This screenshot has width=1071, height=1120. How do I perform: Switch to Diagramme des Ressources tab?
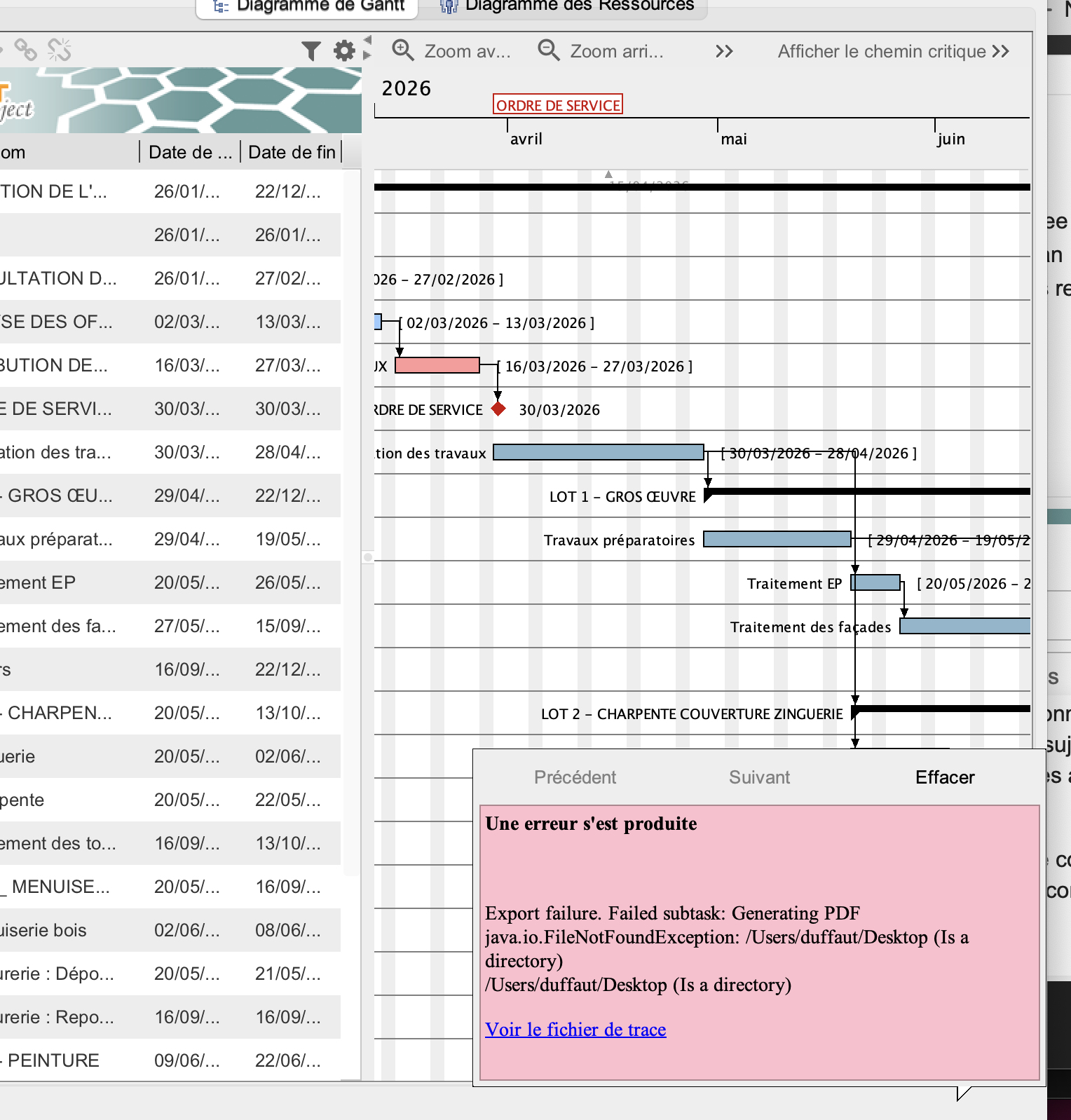pos(566,6)
